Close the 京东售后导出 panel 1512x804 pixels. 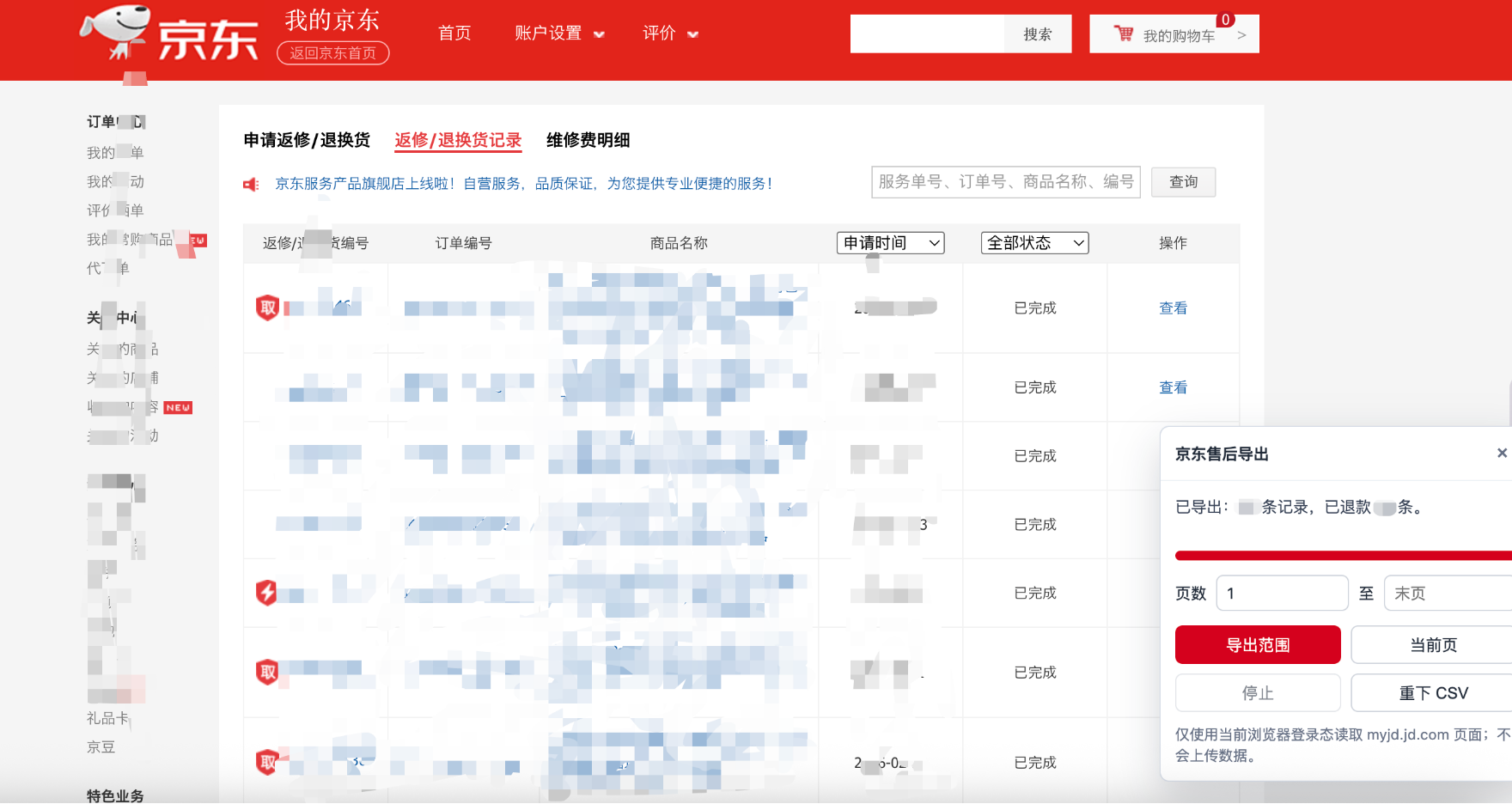1502,453
